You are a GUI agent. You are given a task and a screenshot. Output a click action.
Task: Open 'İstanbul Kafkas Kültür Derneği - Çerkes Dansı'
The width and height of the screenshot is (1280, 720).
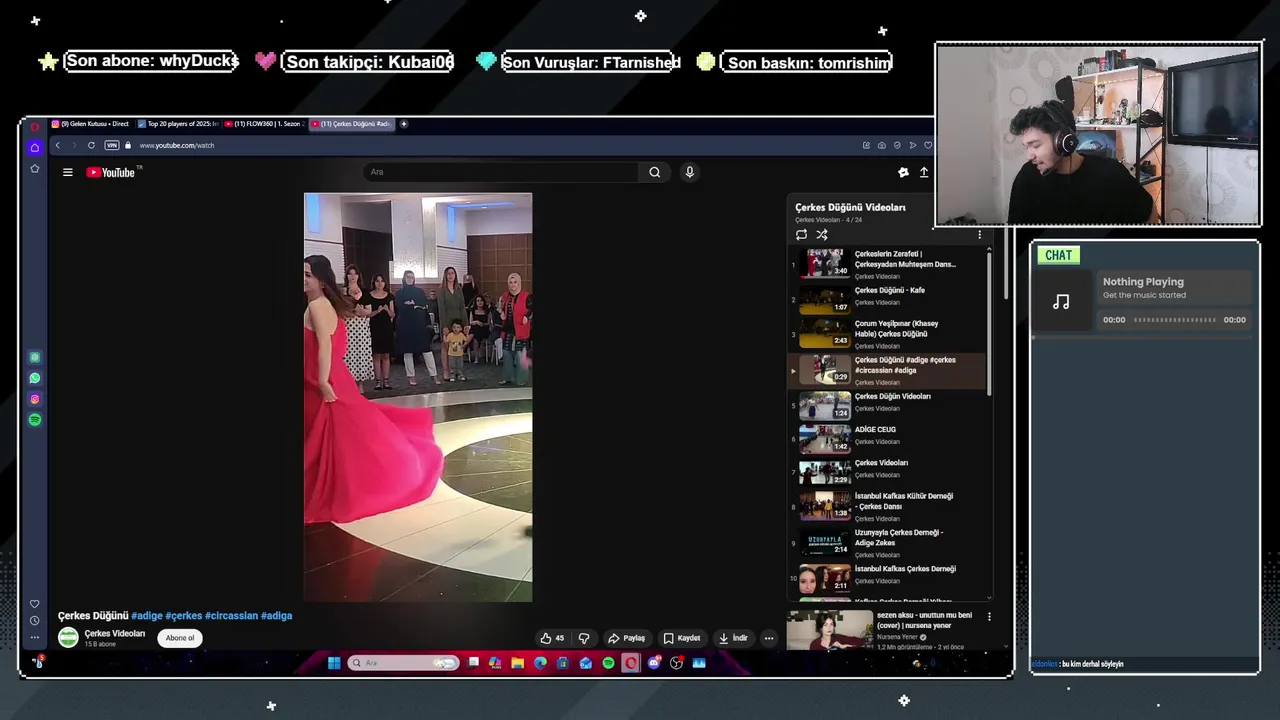point(888,506)
